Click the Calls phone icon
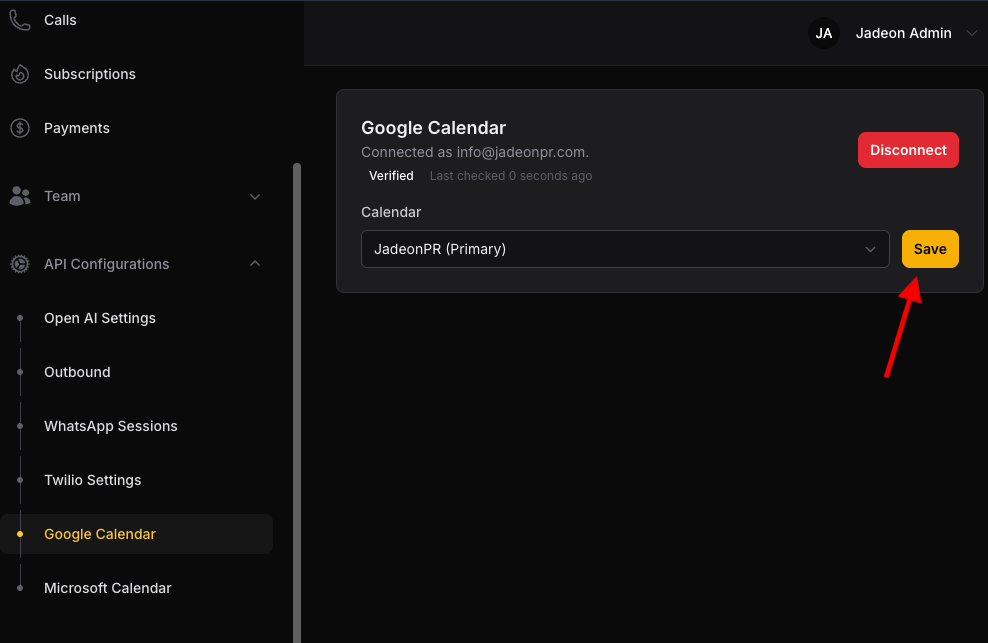This screenshot has height=643, width=988. click(20, 20)
